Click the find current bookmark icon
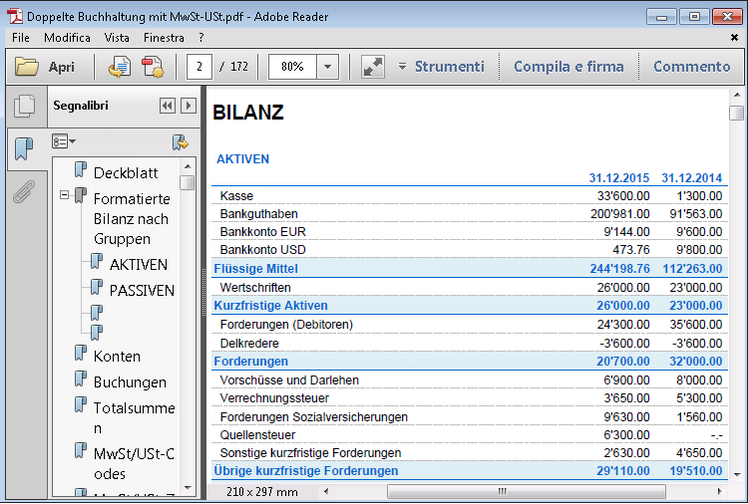748x504 pixels. 180,142
